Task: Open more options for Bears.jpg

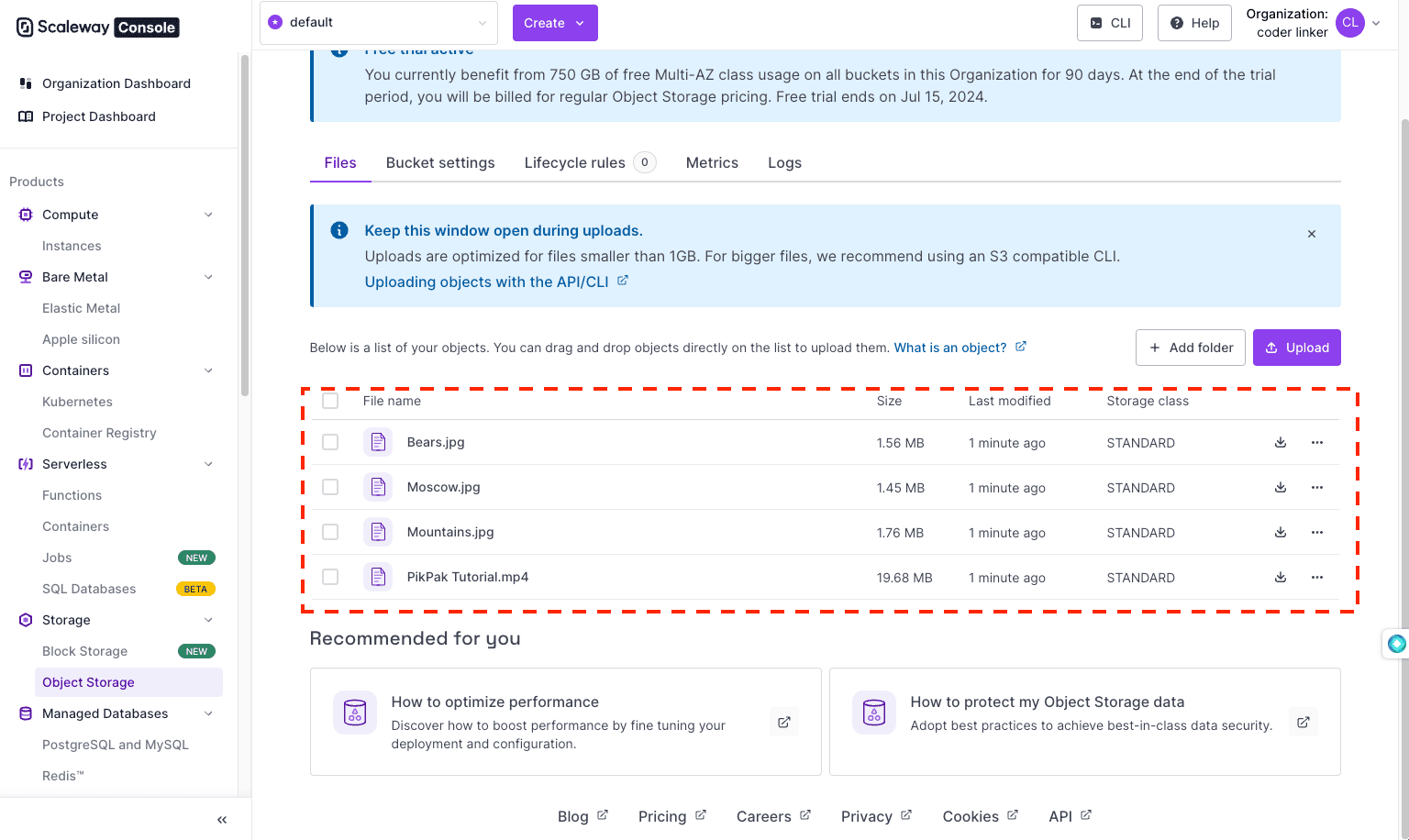Action: click(x=1317, y=442)
